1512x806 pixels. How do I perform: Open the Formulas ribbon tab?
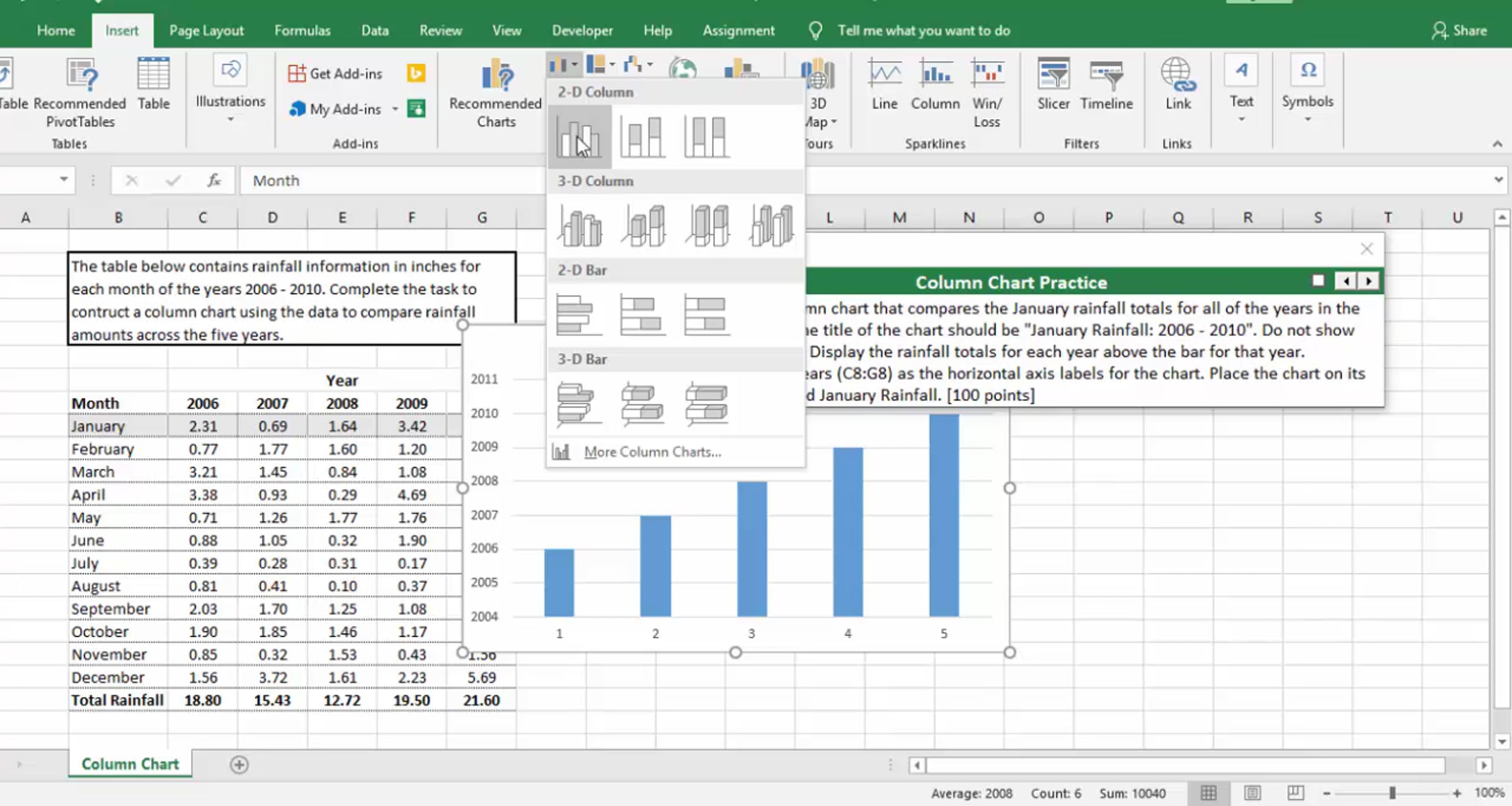point(302,30)
